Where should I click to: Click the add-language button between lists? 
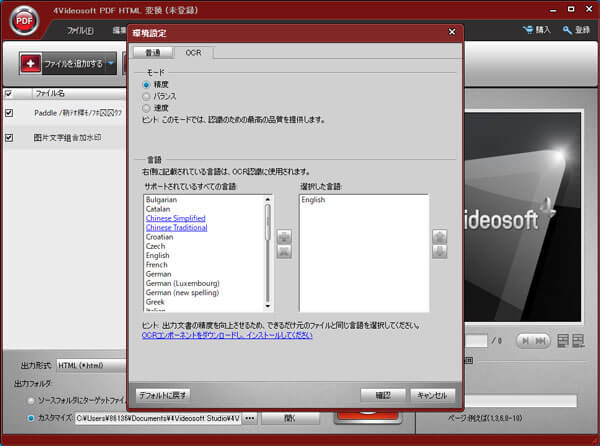tap(284, 237)
